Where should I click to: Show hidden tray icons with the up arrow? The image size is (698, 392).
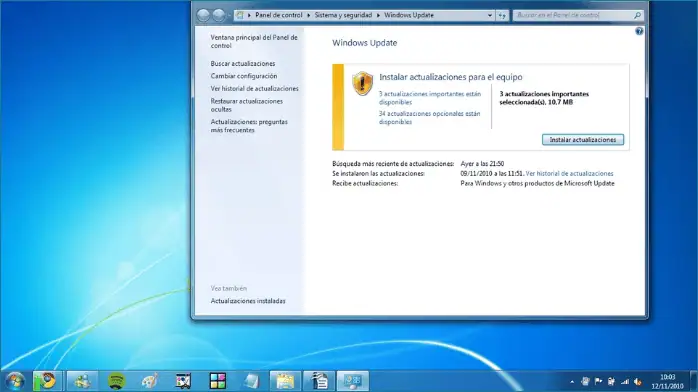pos(572,382)
